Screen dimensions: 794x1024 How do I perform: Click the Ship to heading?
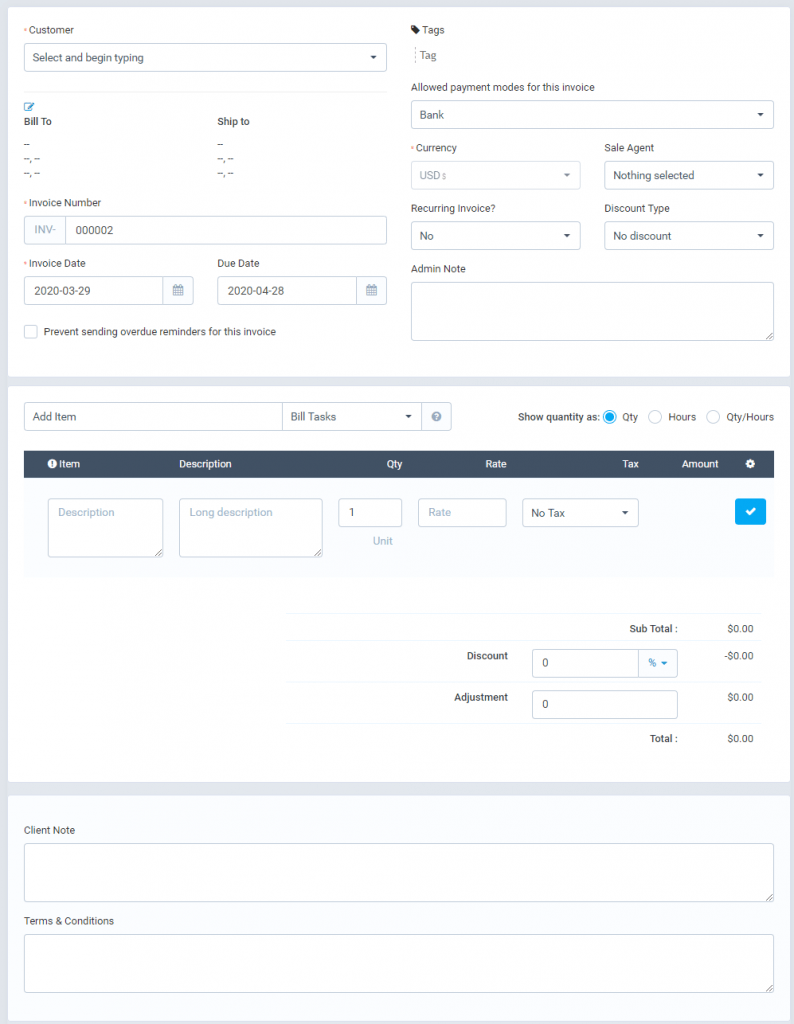233,121
